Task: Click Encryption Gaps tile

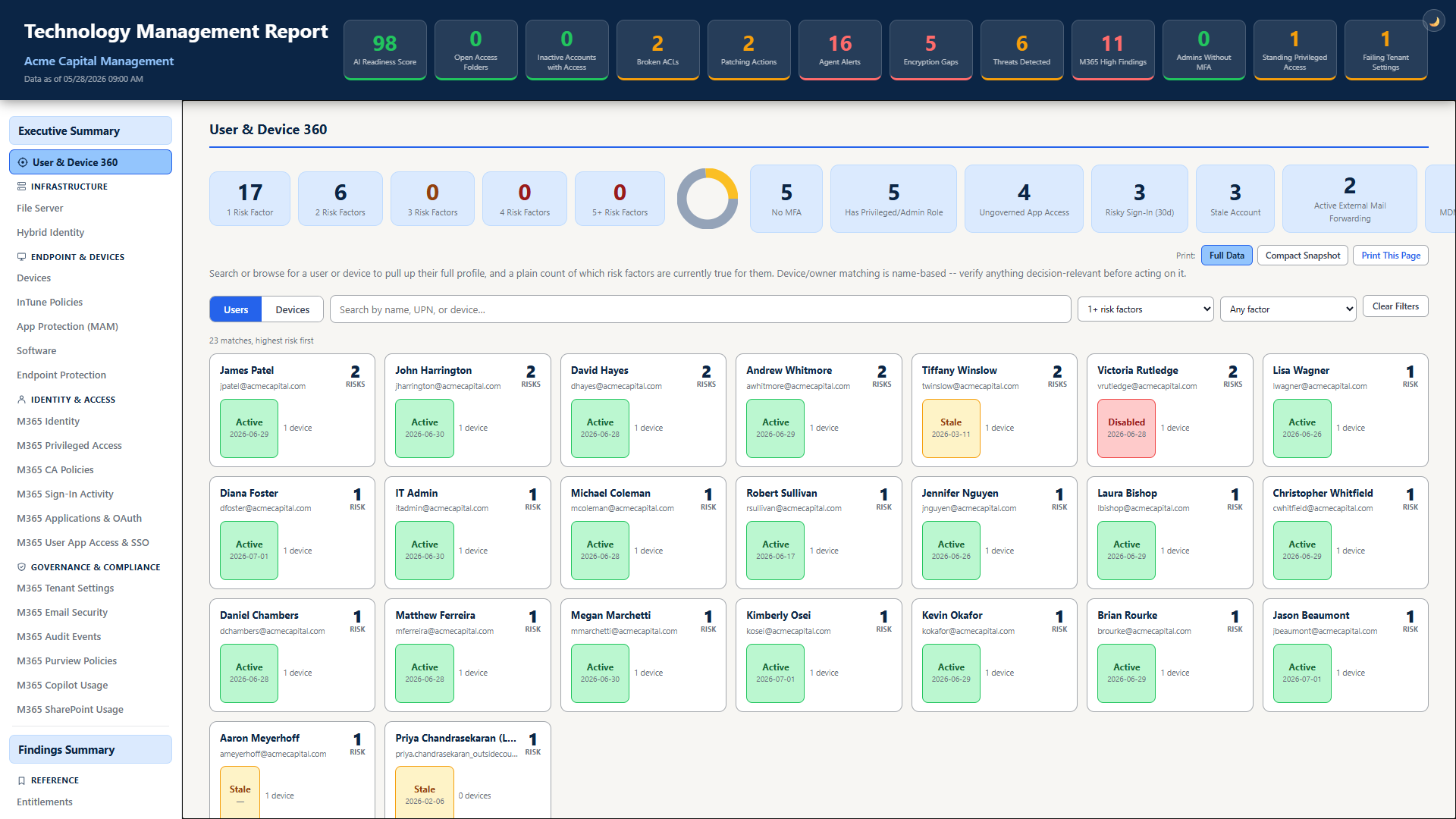Action: point(930,49)
